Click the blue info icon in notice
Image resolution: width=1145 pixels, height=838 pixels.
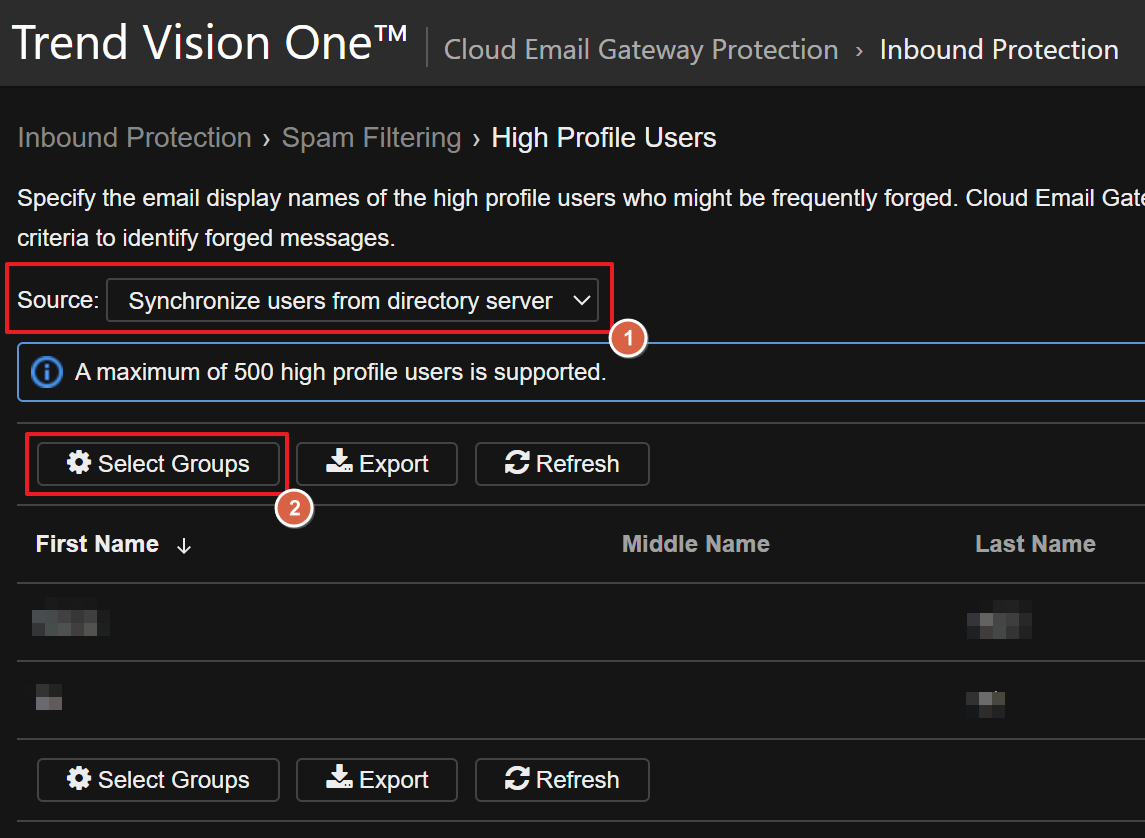tap(47, 372)
